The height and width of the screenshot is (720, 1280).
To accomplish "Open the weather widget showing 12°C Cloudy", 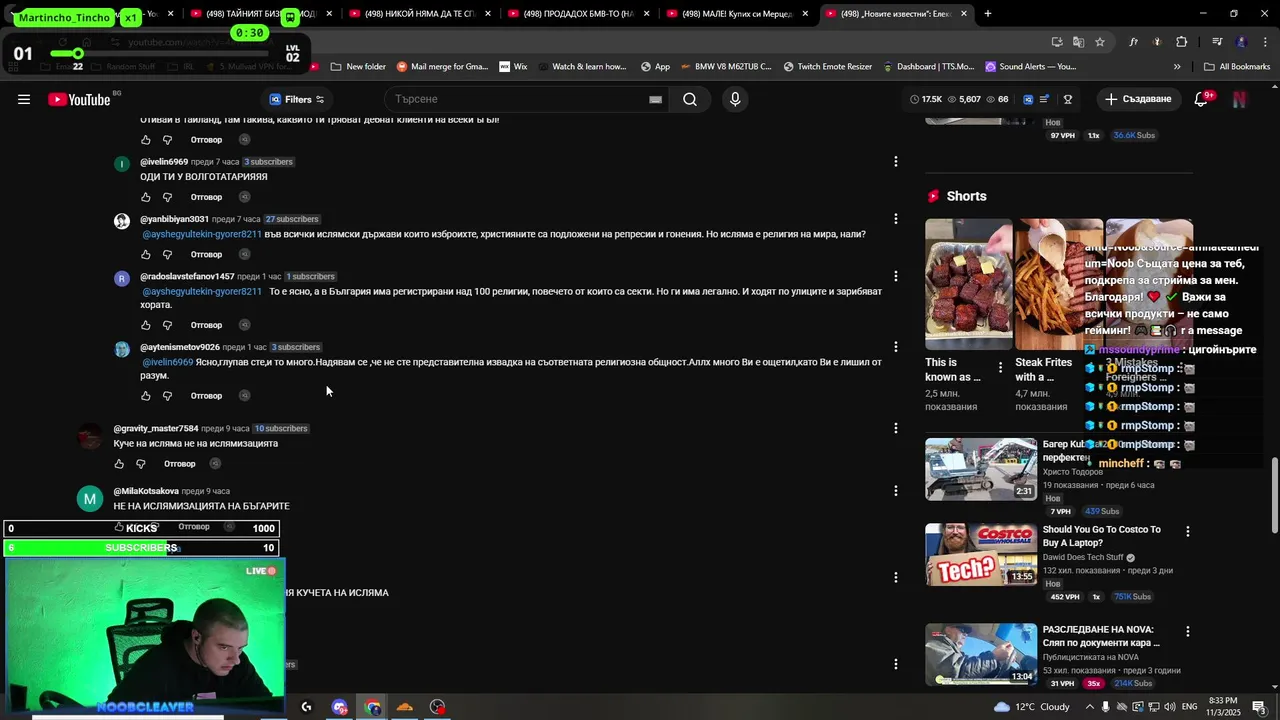I will click(1031, 707).
